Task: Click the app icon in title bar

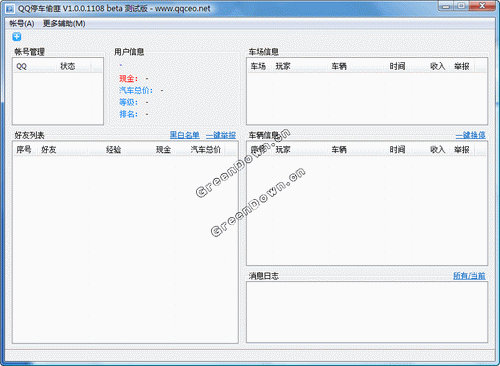Action: click(x=10, y=9)
